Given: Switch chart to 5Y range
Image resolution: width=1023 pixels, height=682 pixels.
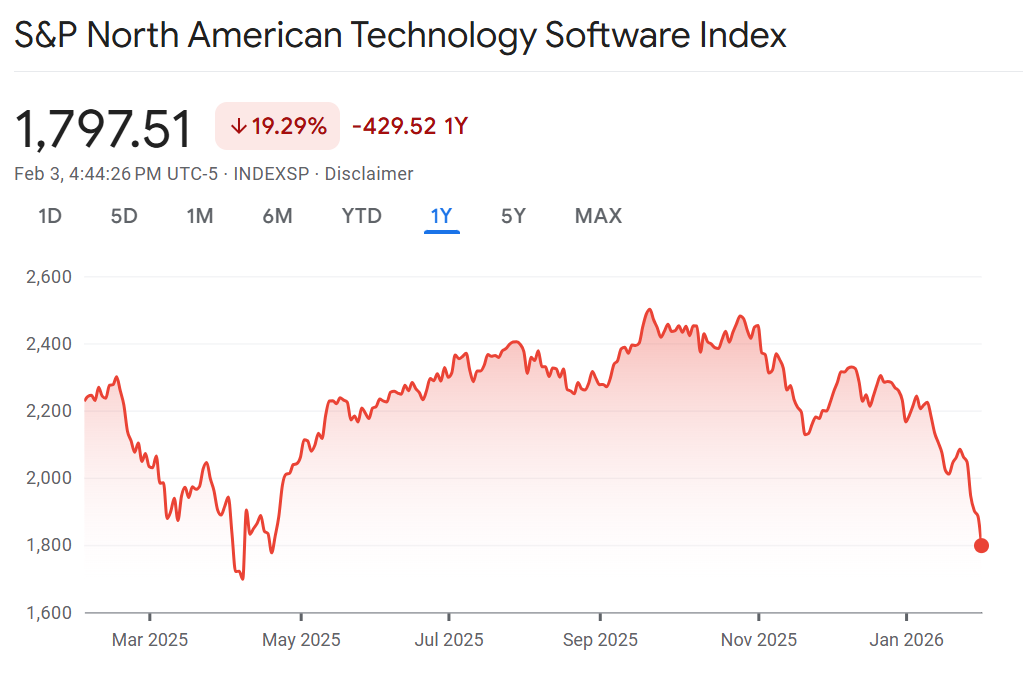Looking at the screenshot, I should pos(513,216).
